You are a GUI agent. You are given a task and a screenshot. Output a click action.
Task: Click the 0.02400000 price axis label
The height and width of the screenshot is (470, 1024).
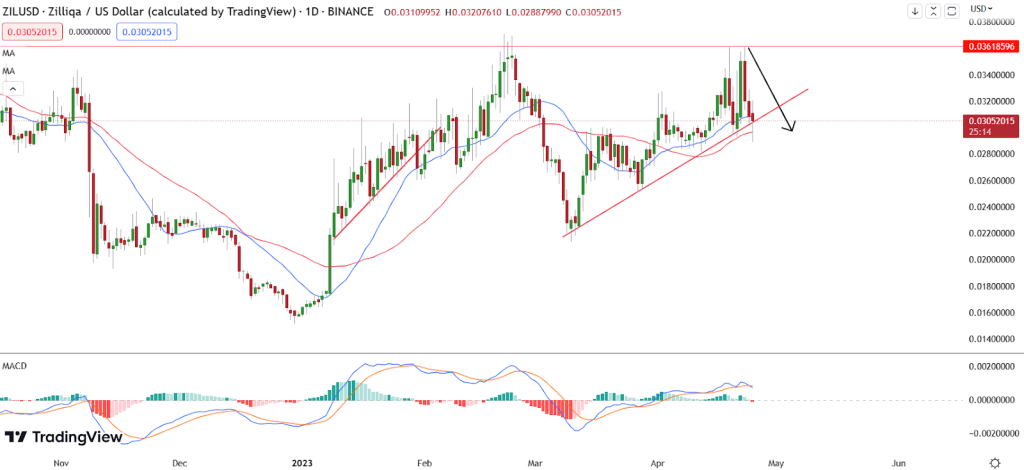[x=993, y=207]
